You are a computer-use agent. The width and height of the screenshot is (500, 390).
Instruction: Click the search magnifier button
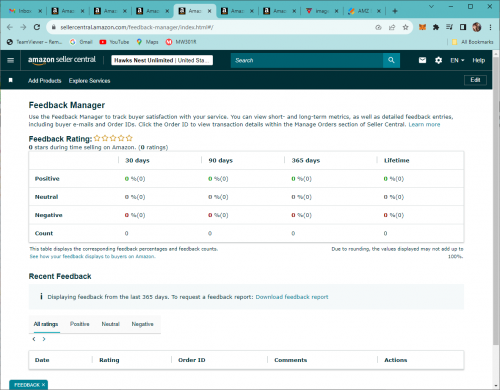[x=391, y=60]
